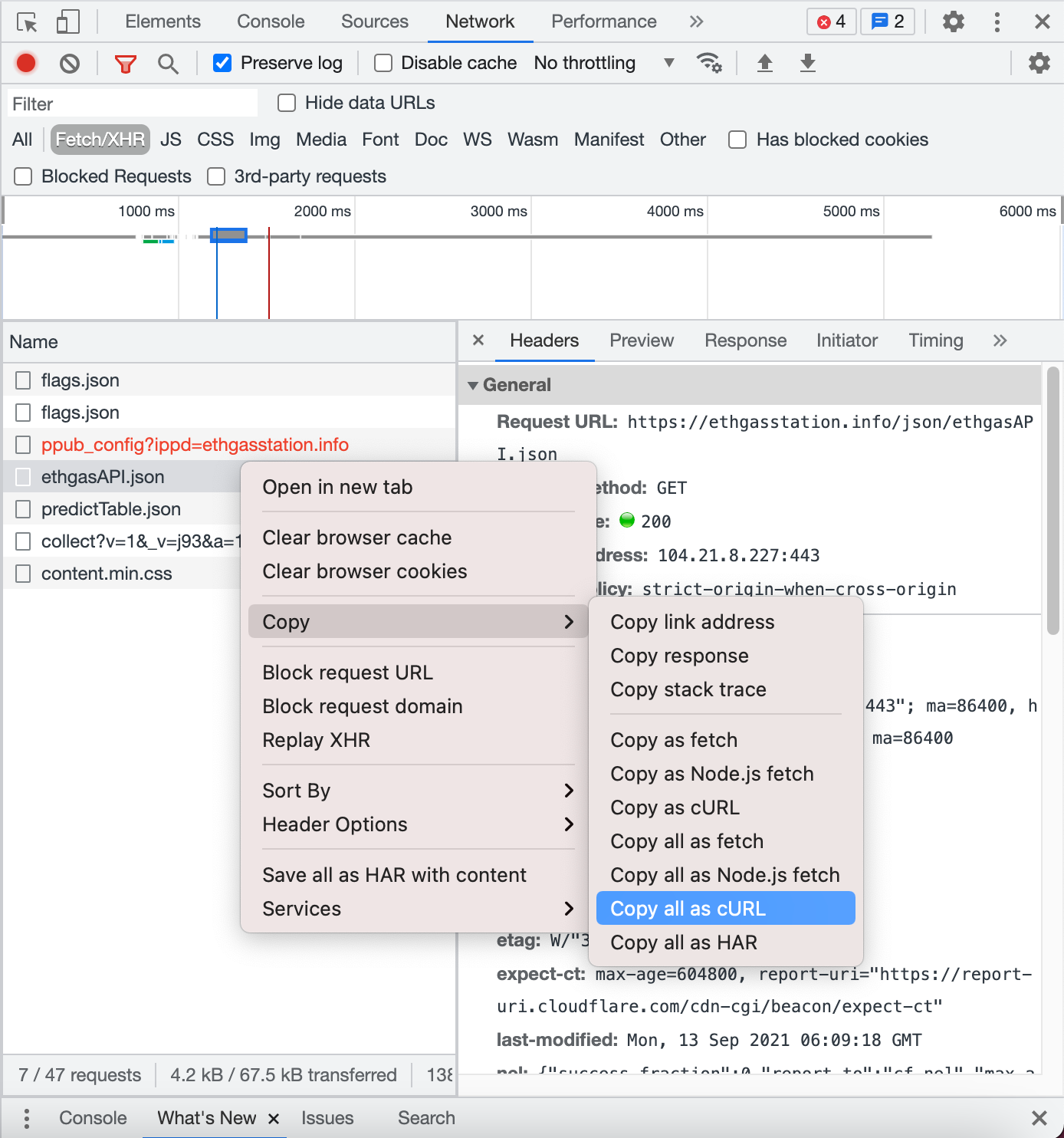Image resolution: width=1064 pixels, height=1138 pixels.
Task: Click Replay XHR
Action: [315, 740]
